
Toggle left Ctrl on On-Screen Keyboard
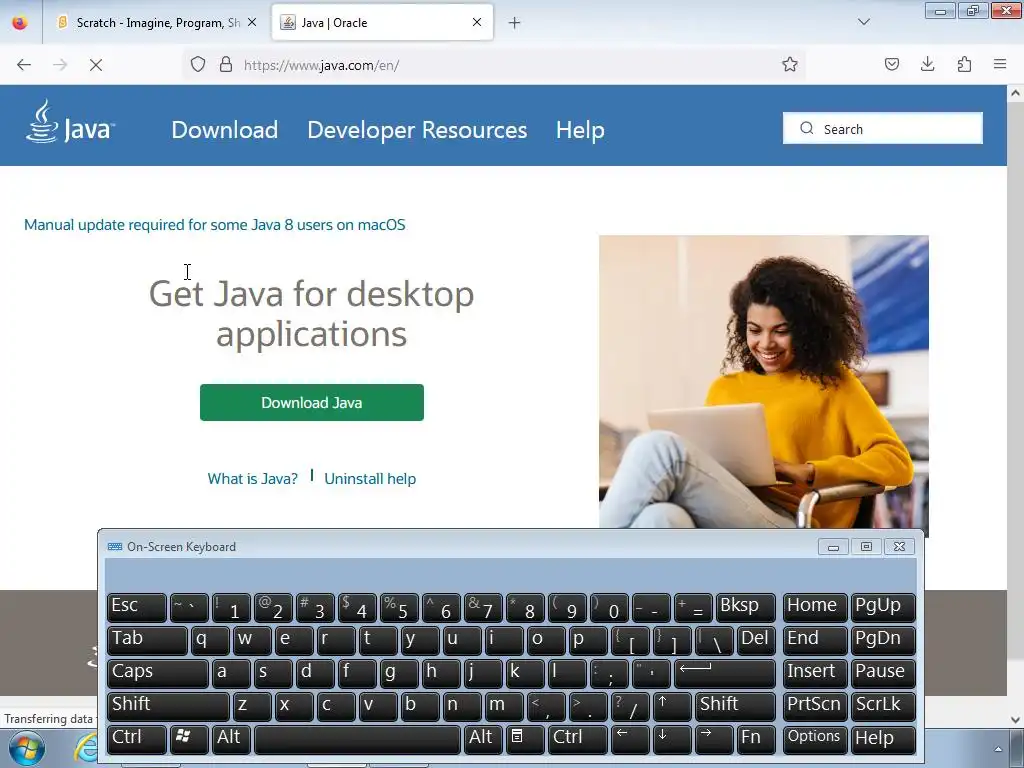[x=136, y=739]
